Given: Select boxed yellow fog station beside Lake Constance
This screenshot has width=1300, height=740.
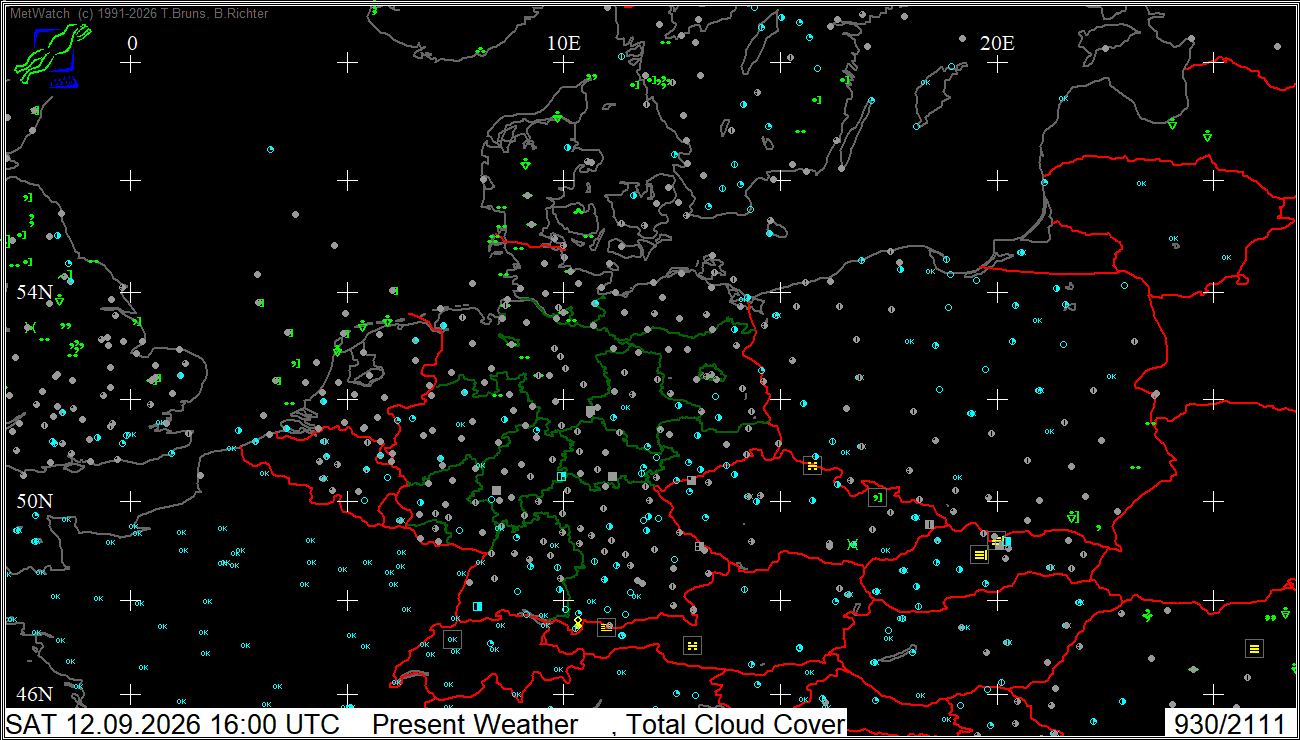Looking at the screenshot, I should pos(606,627).
